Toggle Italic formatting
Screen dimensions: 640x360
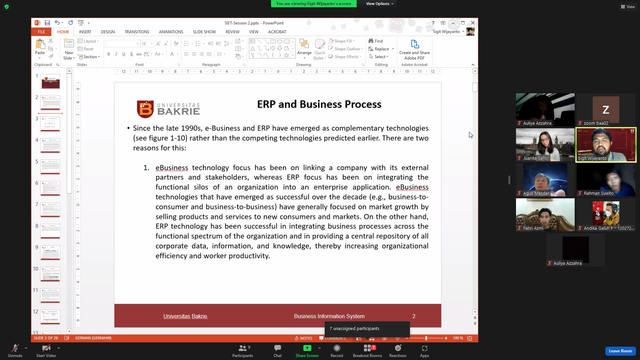[116, 54]
